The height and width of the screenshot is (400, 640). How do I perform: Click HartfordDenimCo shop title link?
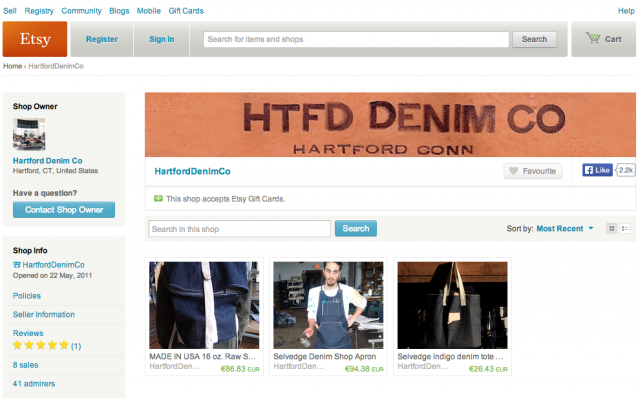click(x=192, y=171)
